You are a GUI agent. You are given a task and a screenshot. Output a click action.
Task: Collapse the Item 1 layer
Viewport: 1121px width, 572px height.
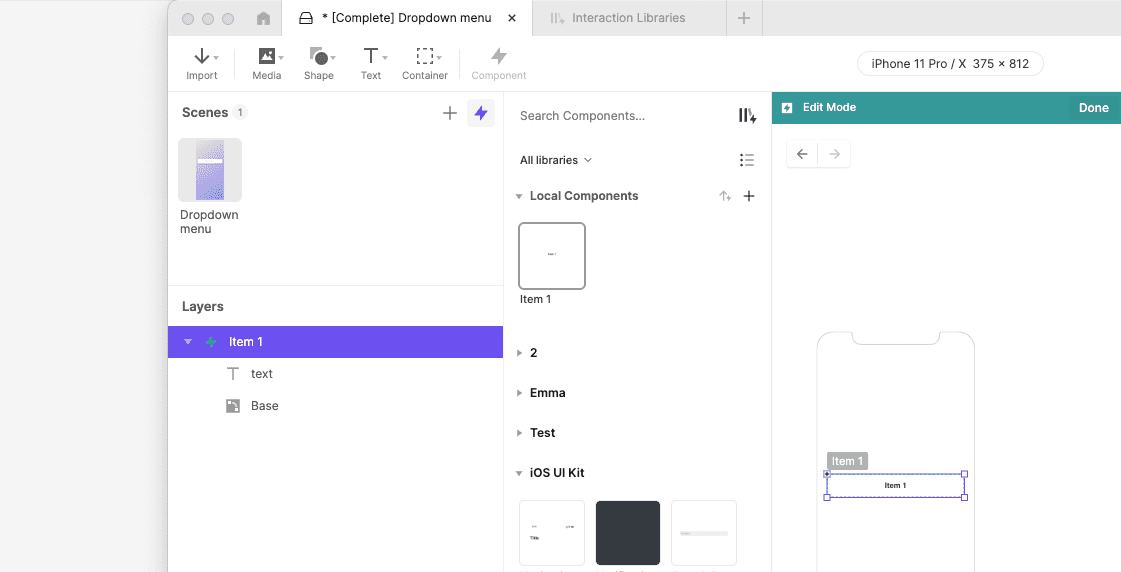188,342
